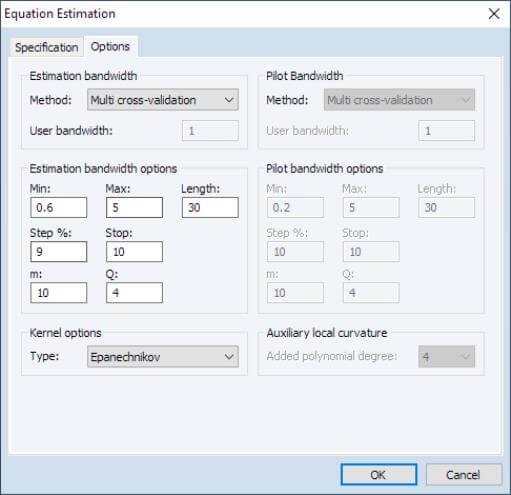The width and height of the screenshot is (511, 495).
Task: Click the estimation Stop field showing 10
Action: (x=134, y=252)
